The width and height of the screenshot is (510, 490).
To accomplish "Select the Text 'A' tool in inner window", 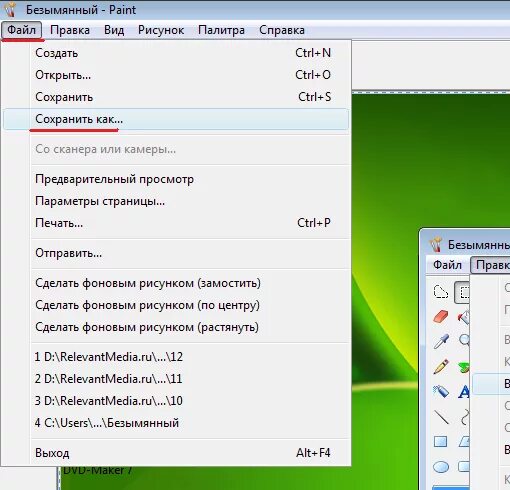I will click(464, 391).
